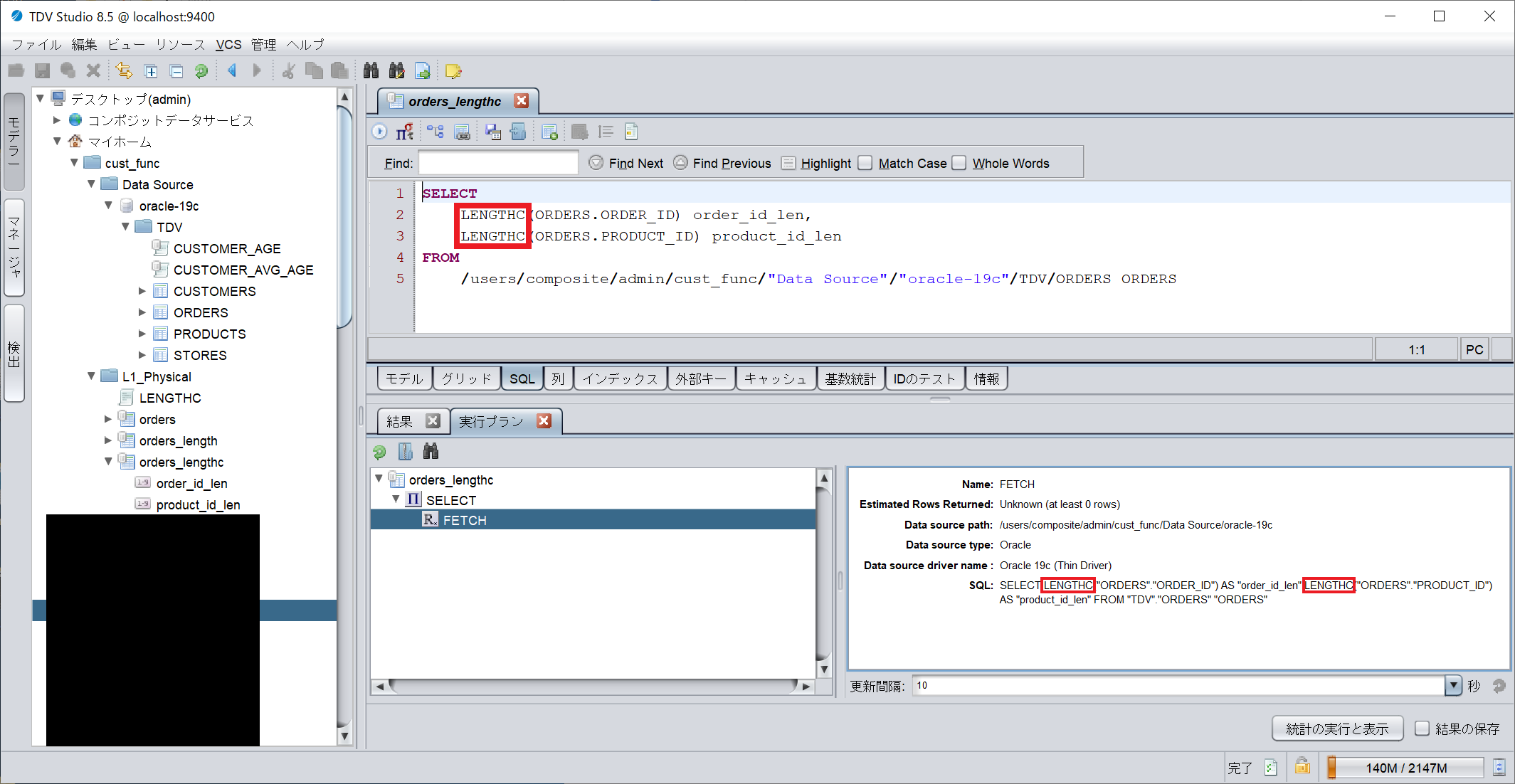Select the product_id_len column in tree
Screen dimensions: 1515x784
click(x=198, y=504)
